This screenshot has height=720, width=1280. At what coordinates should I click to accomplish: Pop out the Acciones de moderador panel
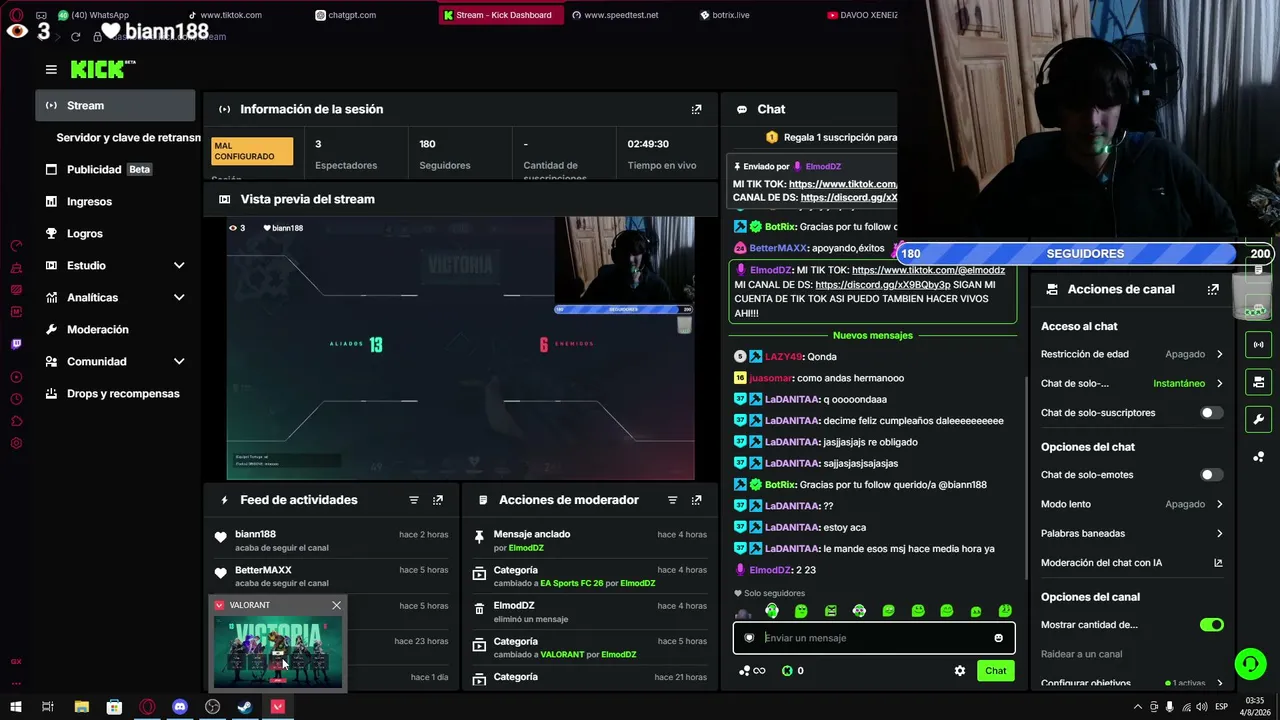696,500
